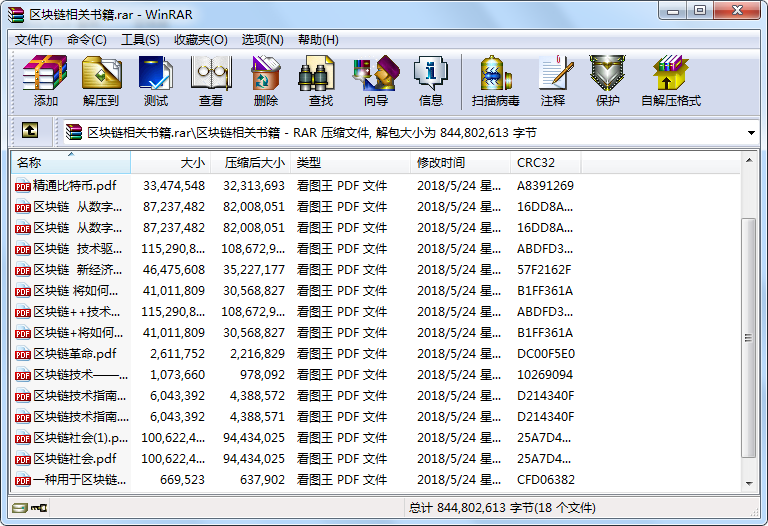768x526 pixels.
Task: Sort by the 名称 column header
Action: [x=71, y=163]
